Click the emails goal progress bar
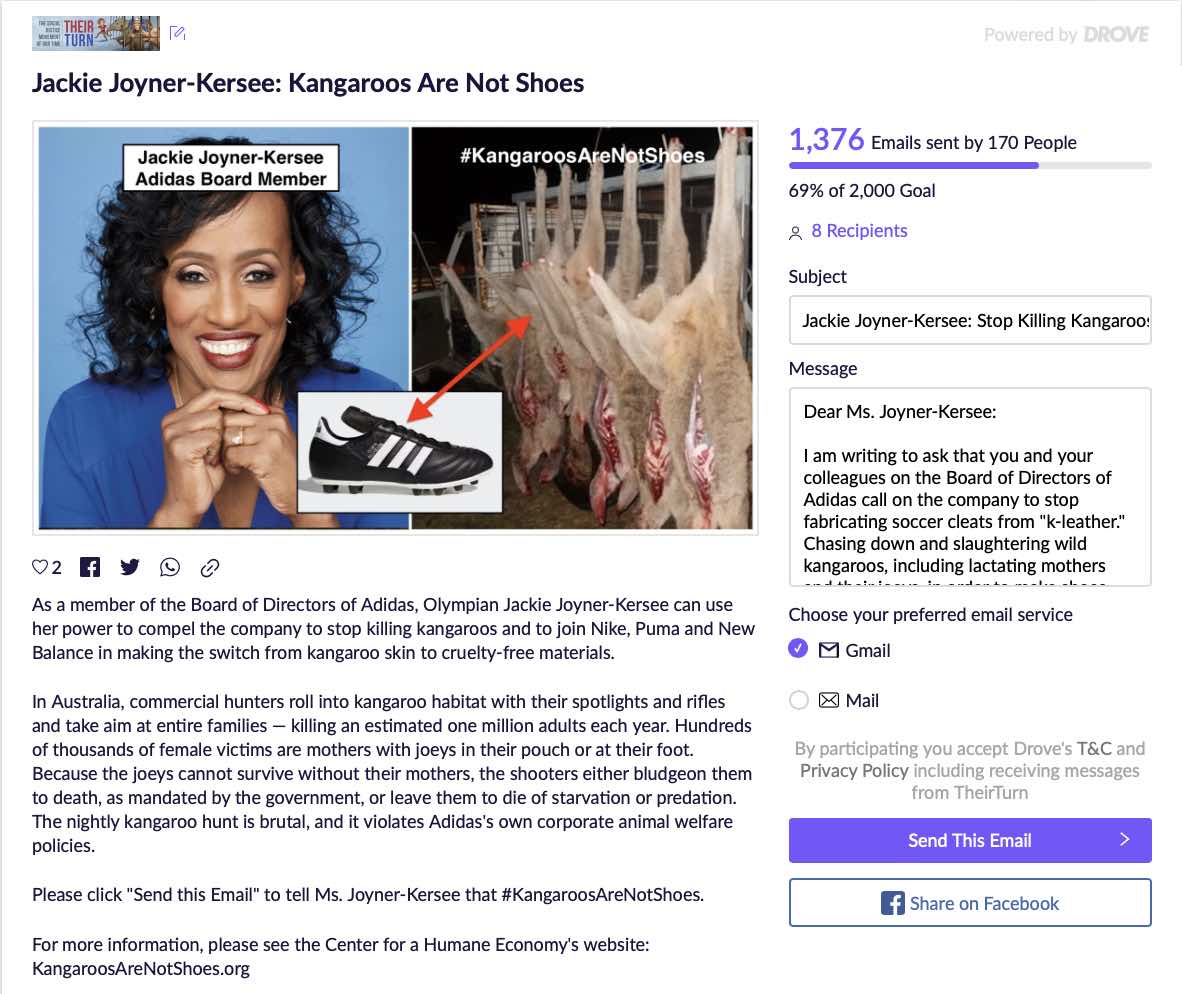This screenshot has width=1182, height=994. [969, 165]
